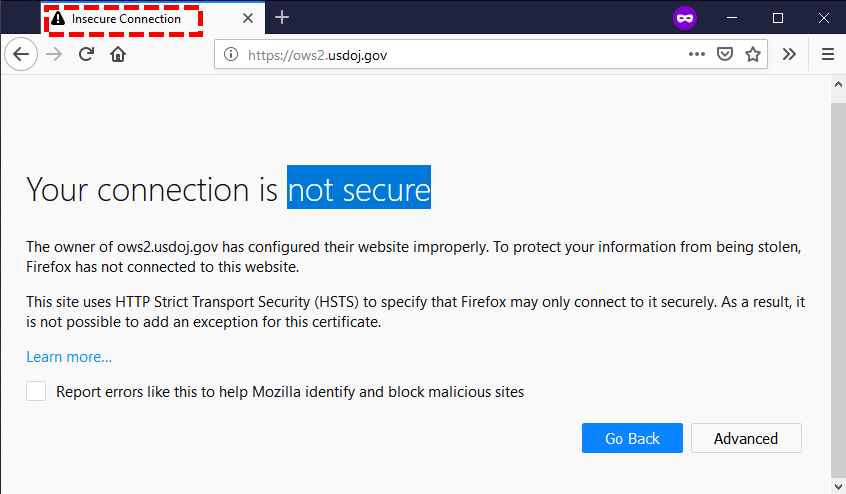Click the Advanced button
Viewport: 846px width, 494px height.
tap(745, 438)
